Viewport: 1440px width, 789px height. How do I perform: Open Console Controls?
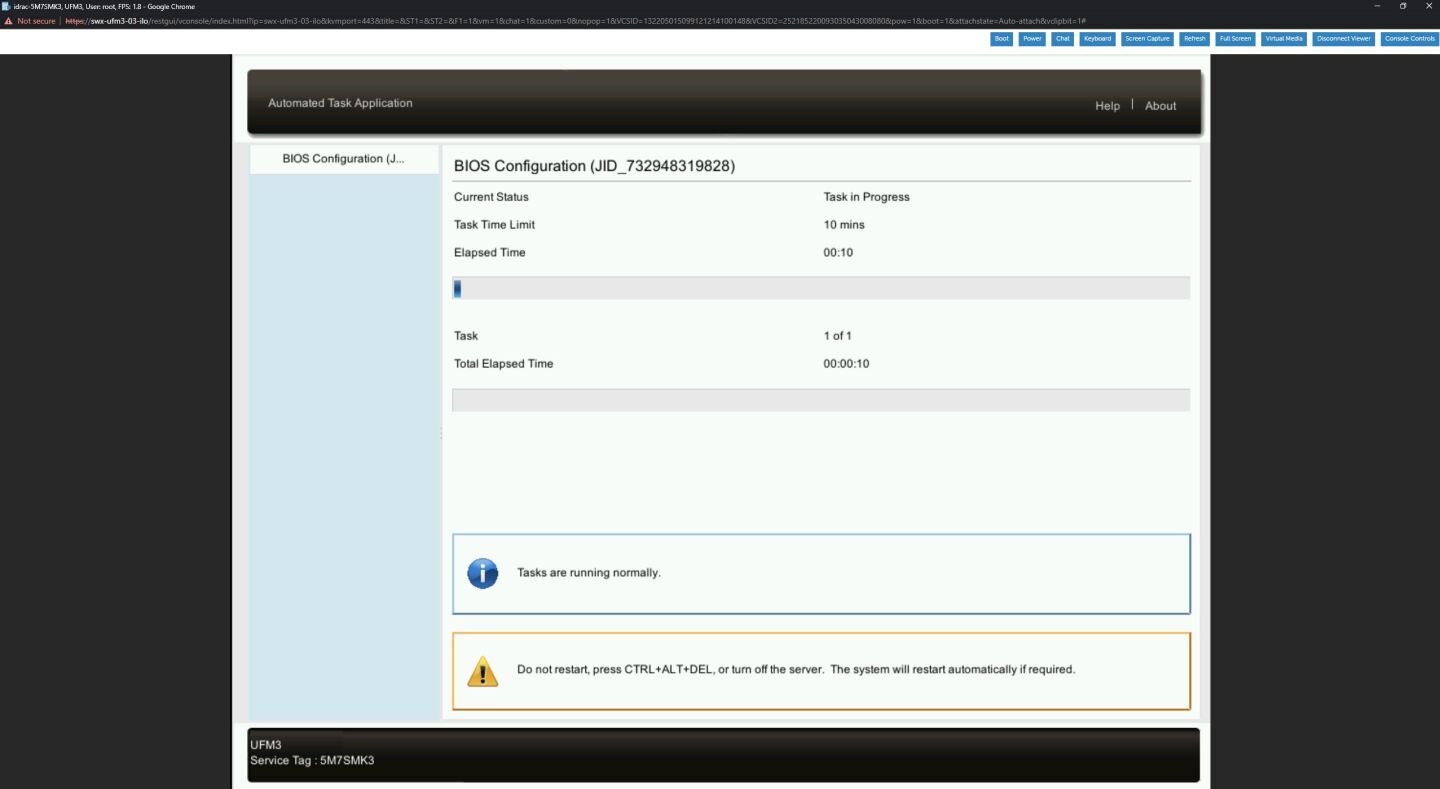coord(1409,39)
